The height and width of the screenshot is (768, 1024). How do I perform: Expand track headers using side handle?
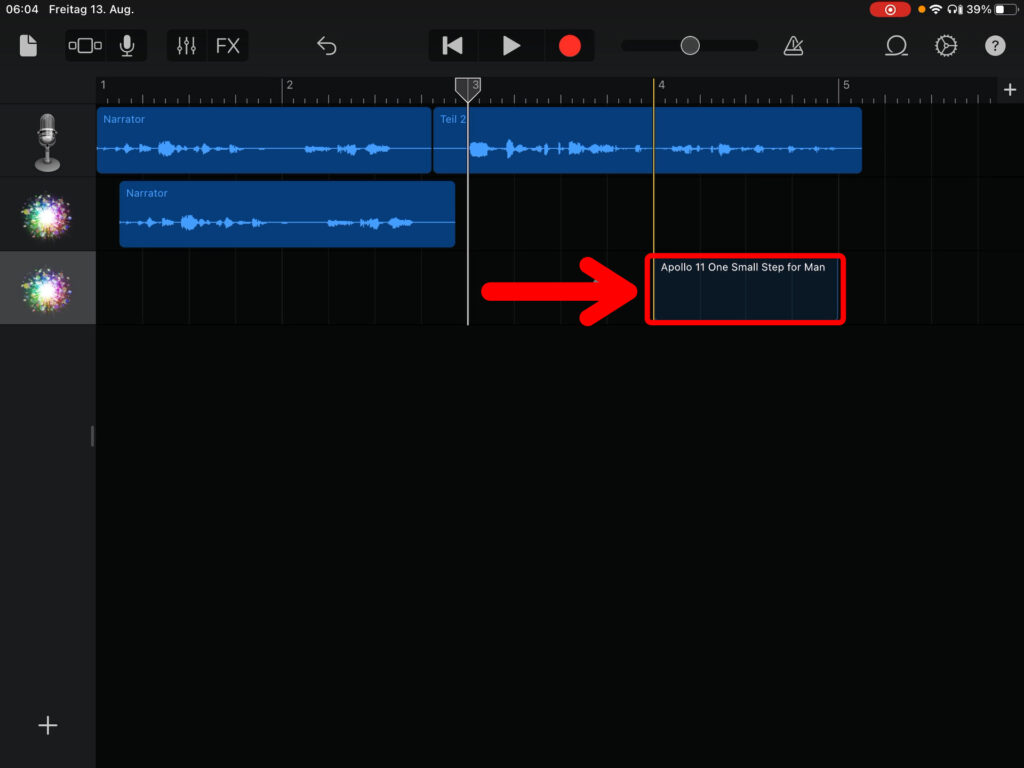(92, 435)
